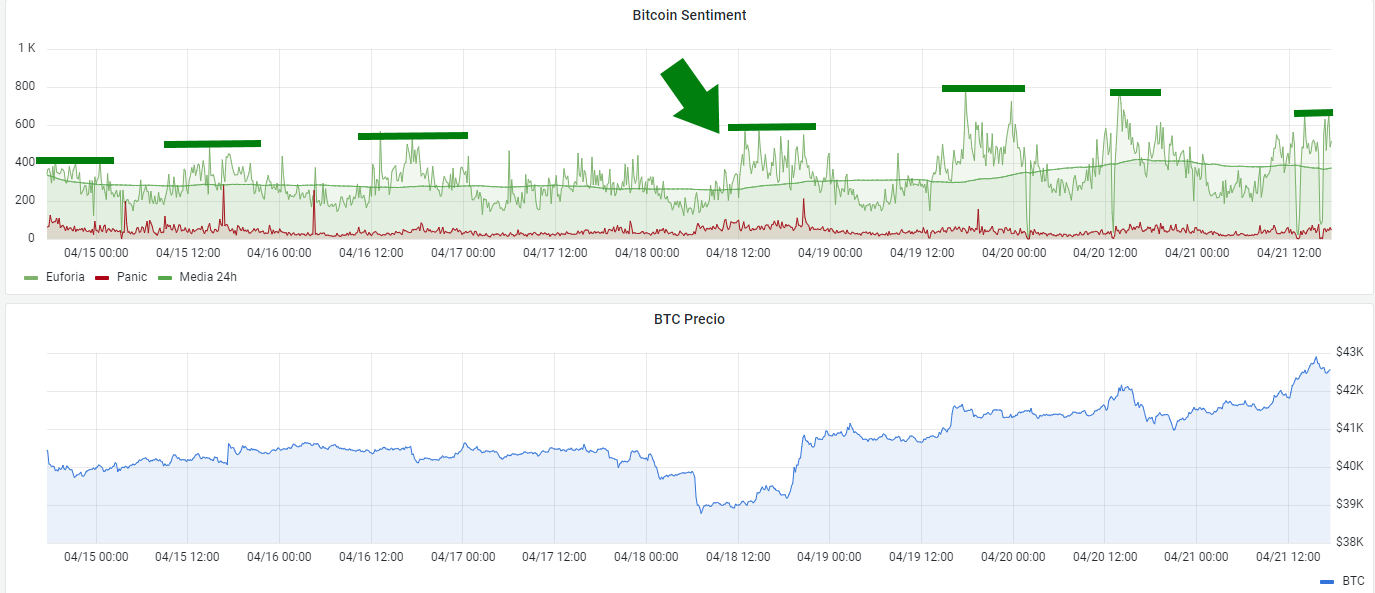Toggle the BTC series in the price legend
The width and height of the screenshot is (1375, 593).
point(1353,580)
